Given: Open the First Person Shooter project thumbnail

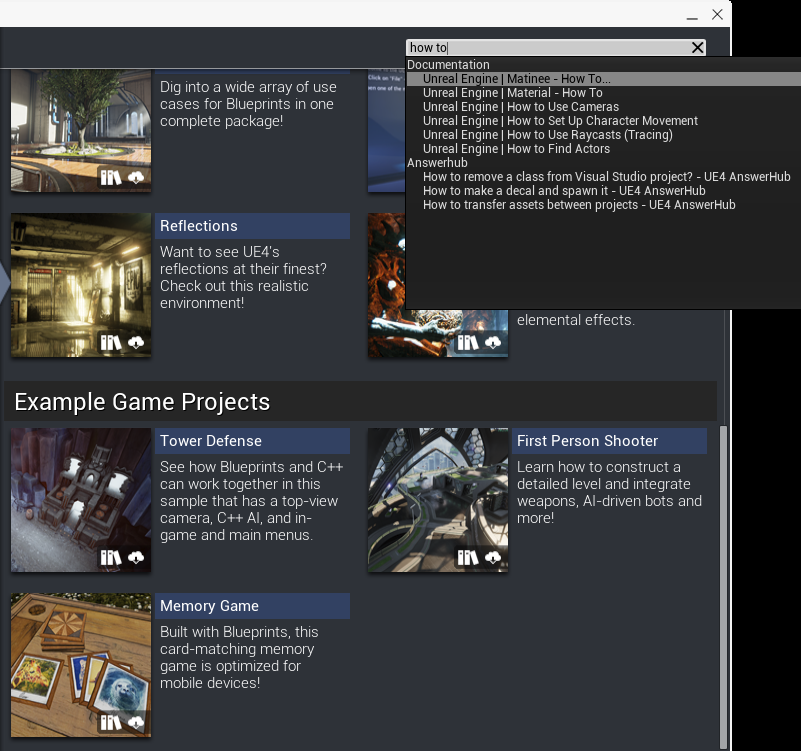Looking at the screenshot, I should pyautogui.click(x=438, y=500).
